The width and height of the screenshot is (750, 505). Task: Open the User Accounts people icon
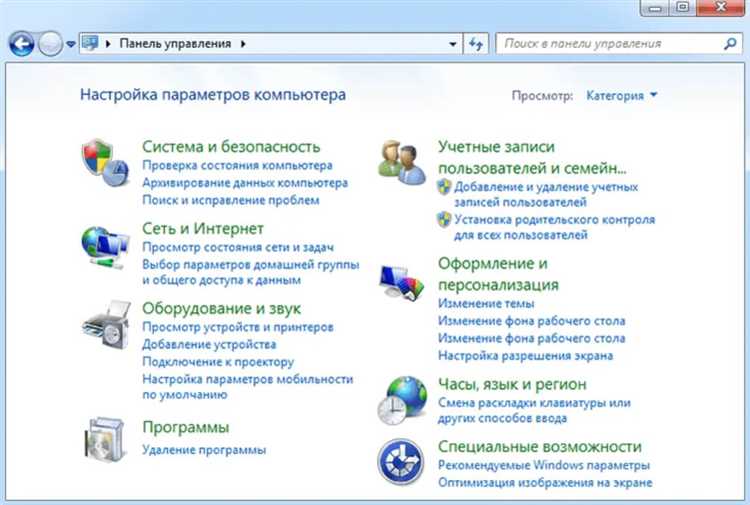point(402,163)
